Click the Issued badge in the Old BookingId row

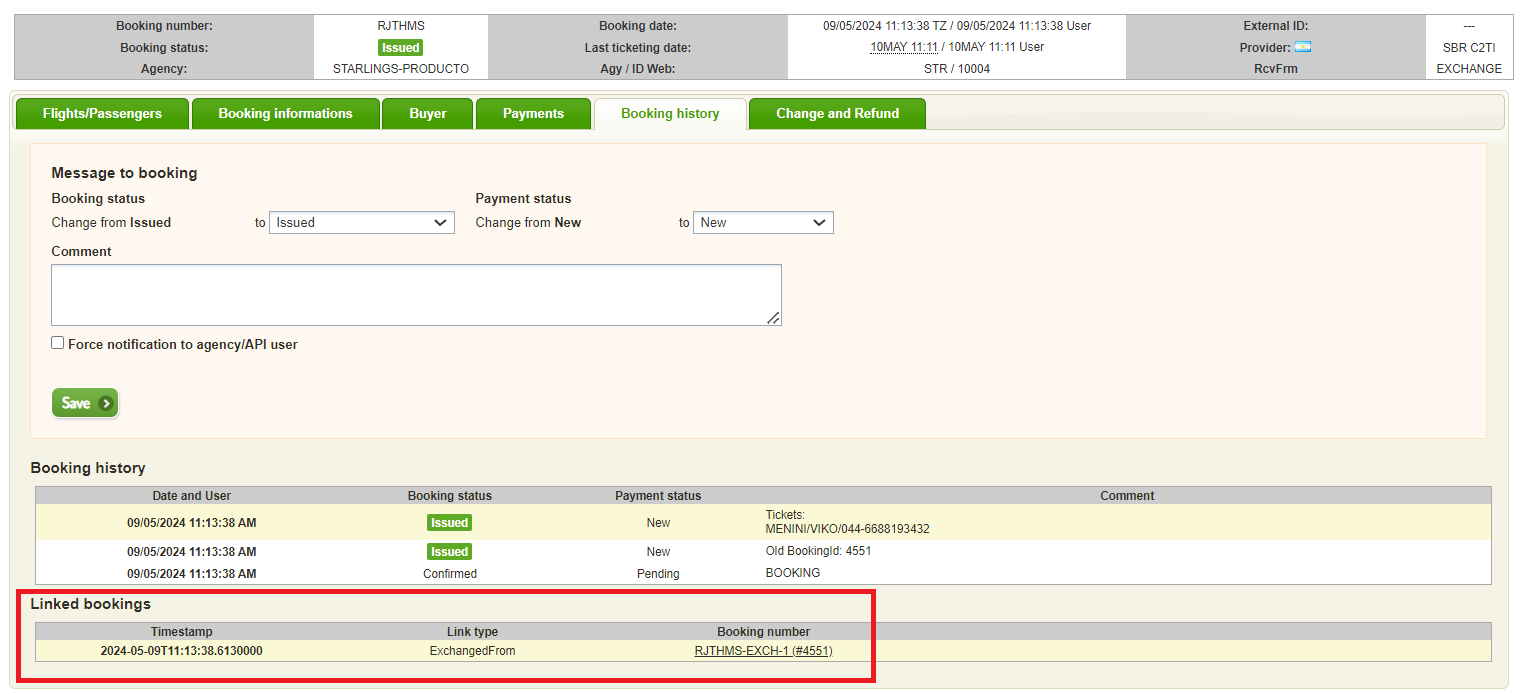(x=449, y=552)
